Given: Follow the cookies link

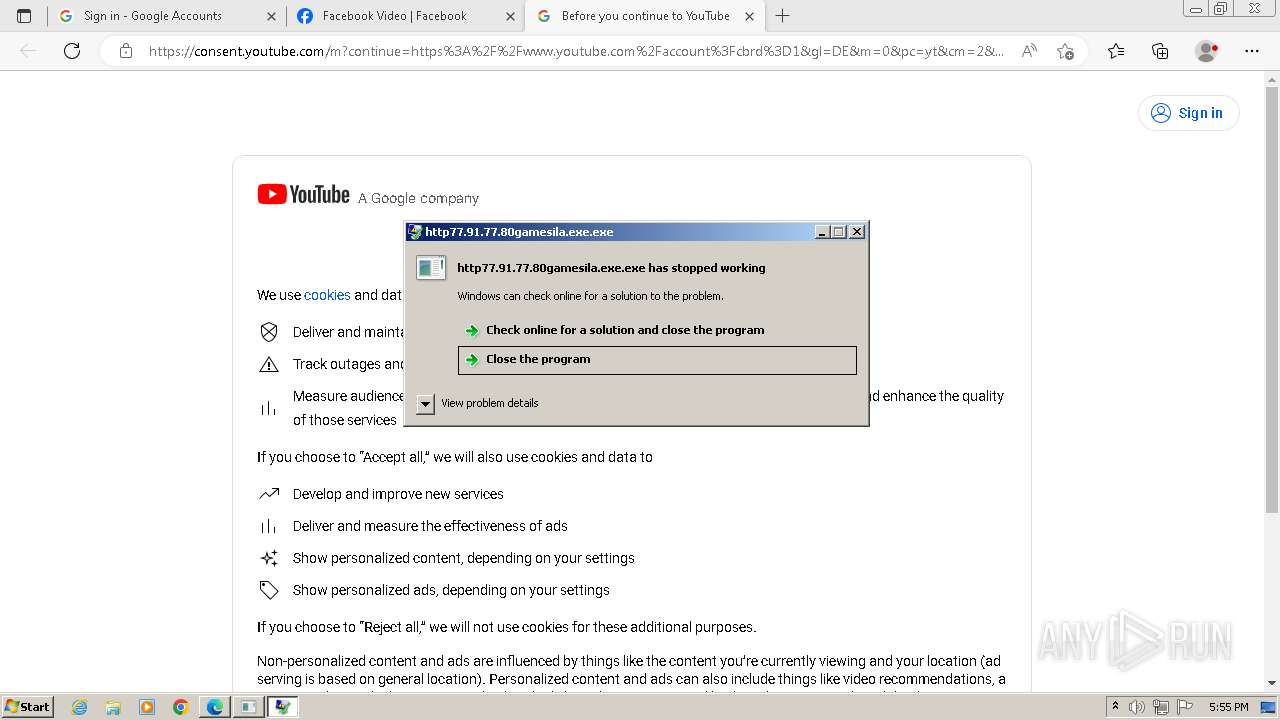Looking at the screenshot, I should tap(327, 295).
